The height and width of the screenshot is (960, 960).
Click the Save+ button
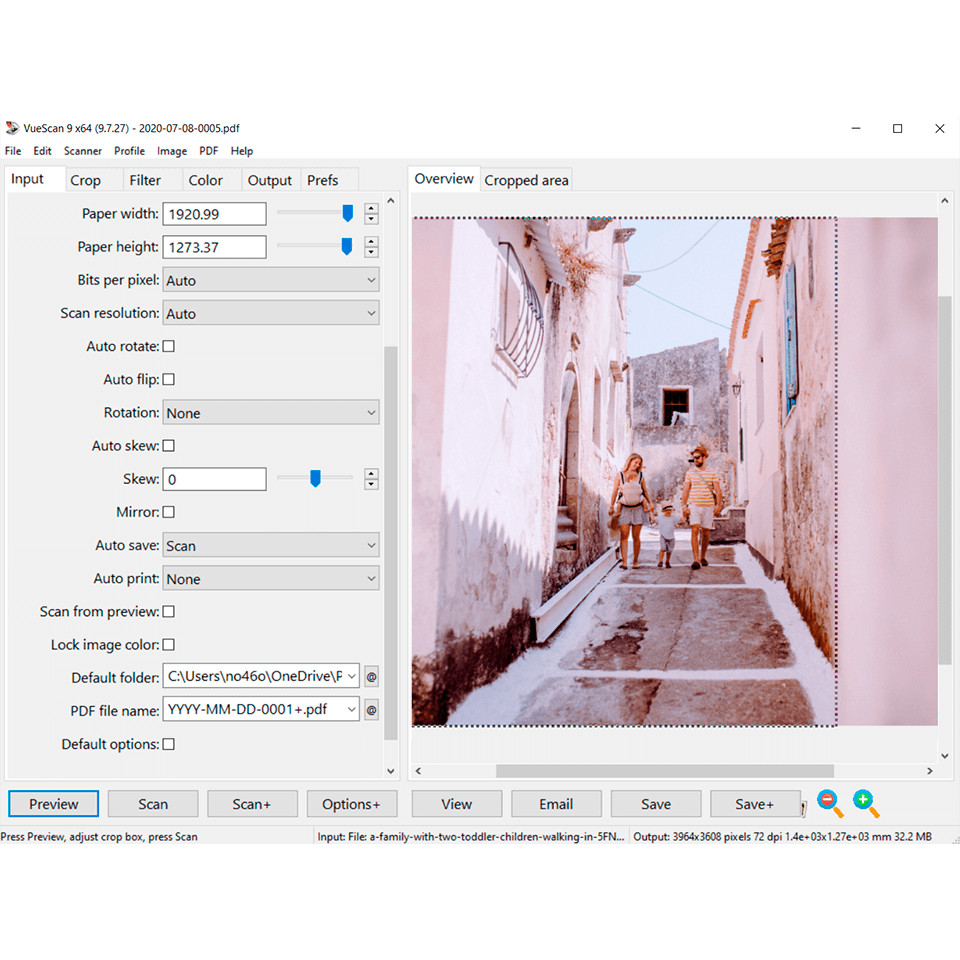[754, 804]
